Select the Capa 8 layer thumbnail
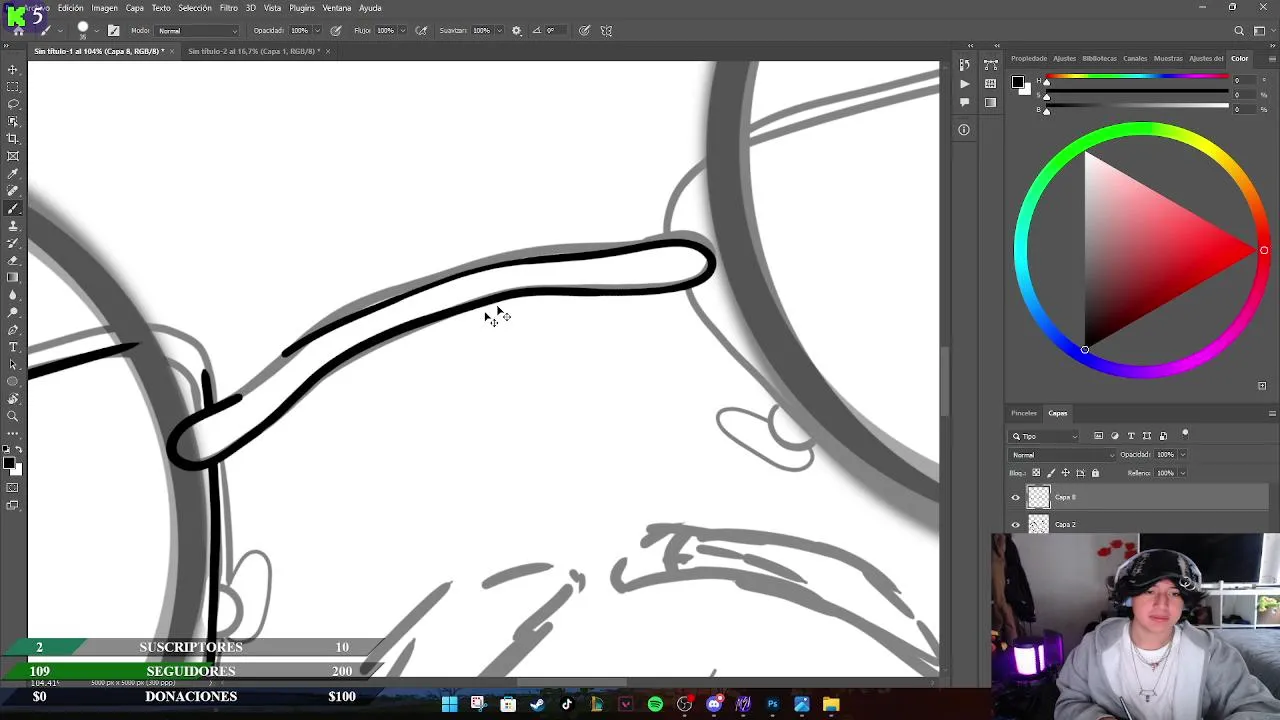The width and height of the screenshot is (1280, 720). click(1039, 497)
